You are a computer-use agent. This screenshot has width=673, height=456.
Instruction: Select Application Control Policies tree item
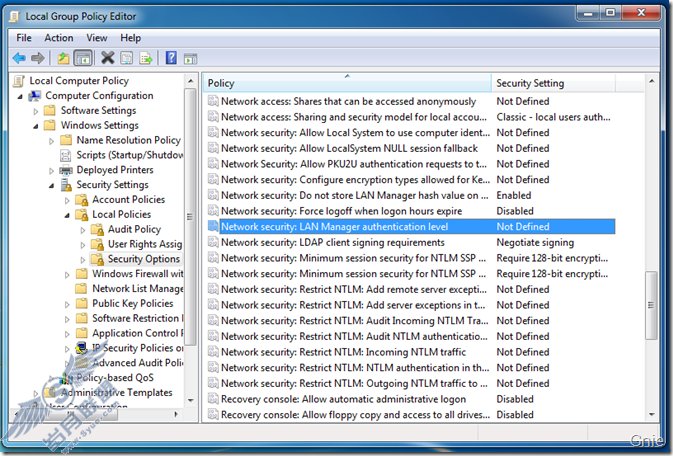tap(137, 333)
